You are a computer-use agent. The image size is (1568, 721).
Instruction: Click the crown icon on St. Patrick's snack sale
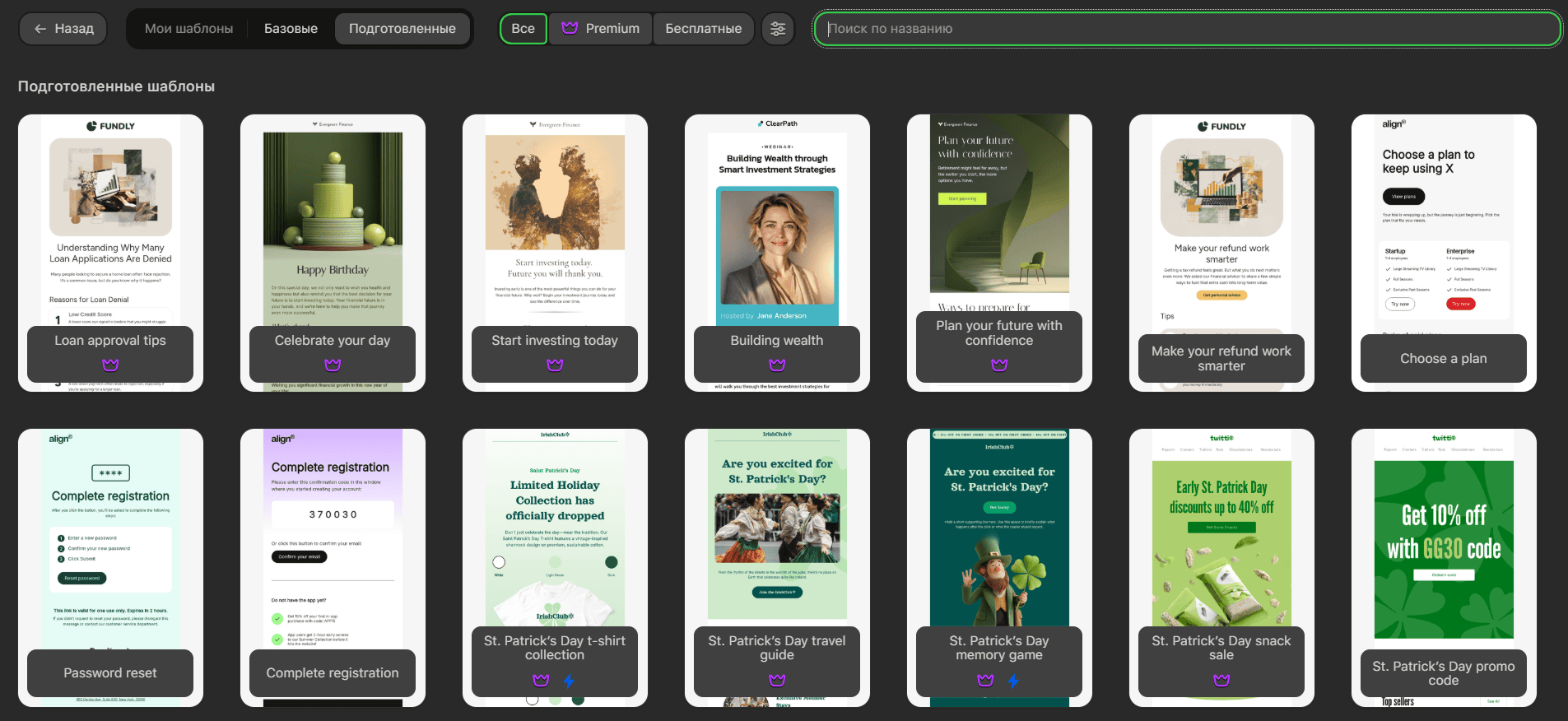(1221, 680)
